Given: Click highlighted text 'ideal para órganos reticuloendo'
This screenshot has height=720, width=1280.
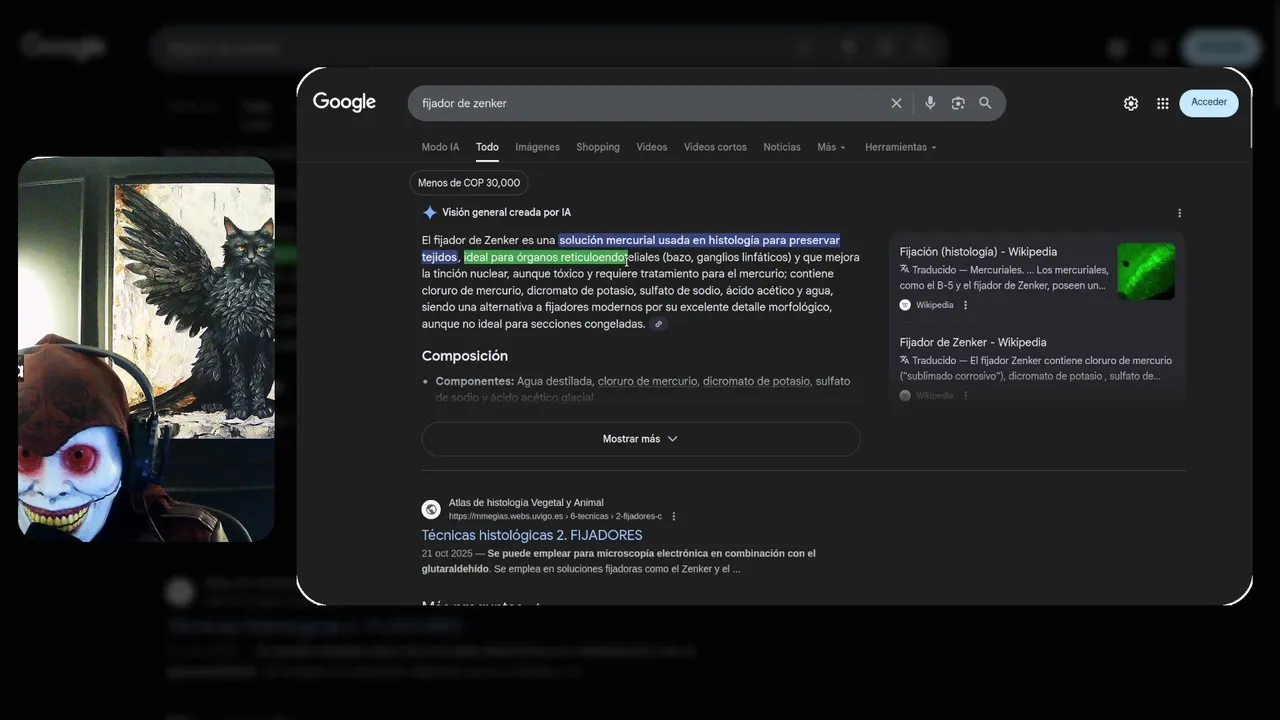Looking at the screenshot, I should tap(545, 257).
